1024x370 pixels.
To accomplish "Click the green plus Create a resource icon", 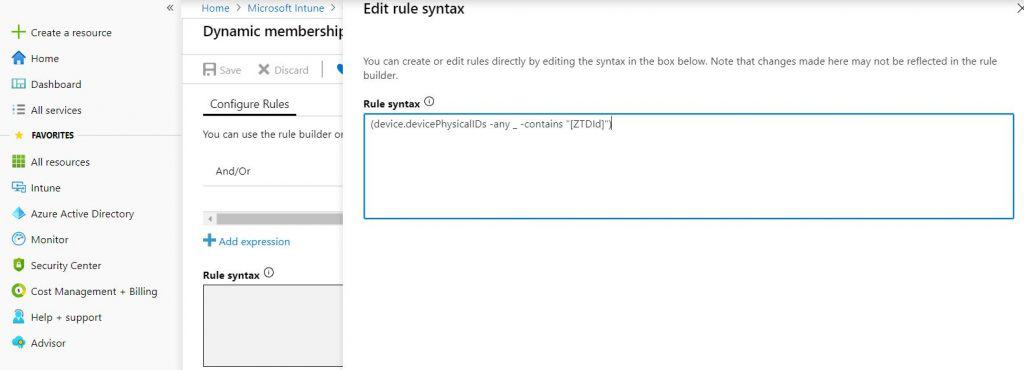I will pos(19,32).
